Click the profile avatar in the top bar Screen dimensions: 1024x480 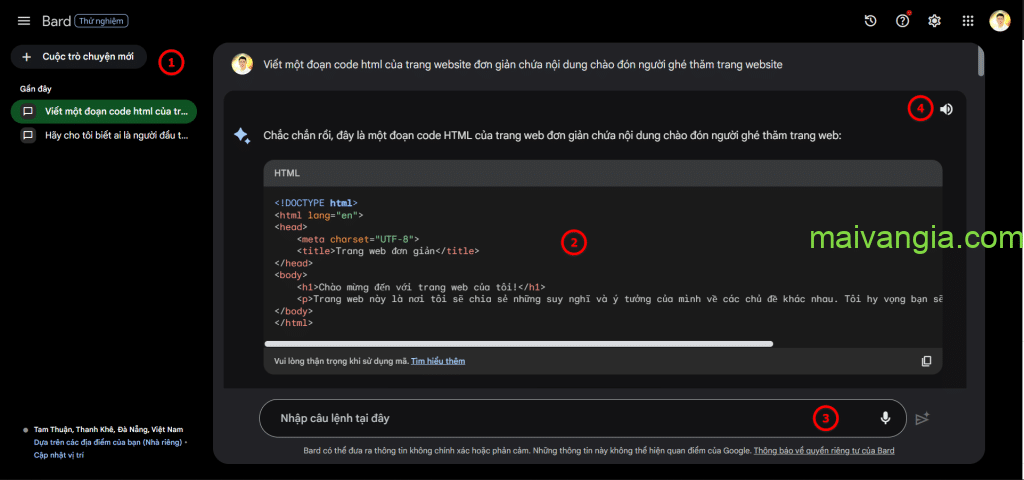point(1000,21)
